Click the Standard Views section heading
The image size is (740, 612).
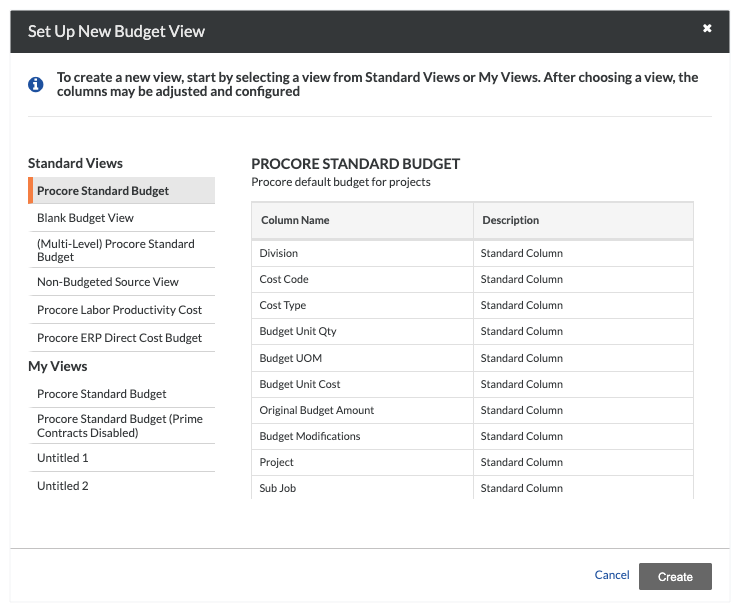pos(75,163)
